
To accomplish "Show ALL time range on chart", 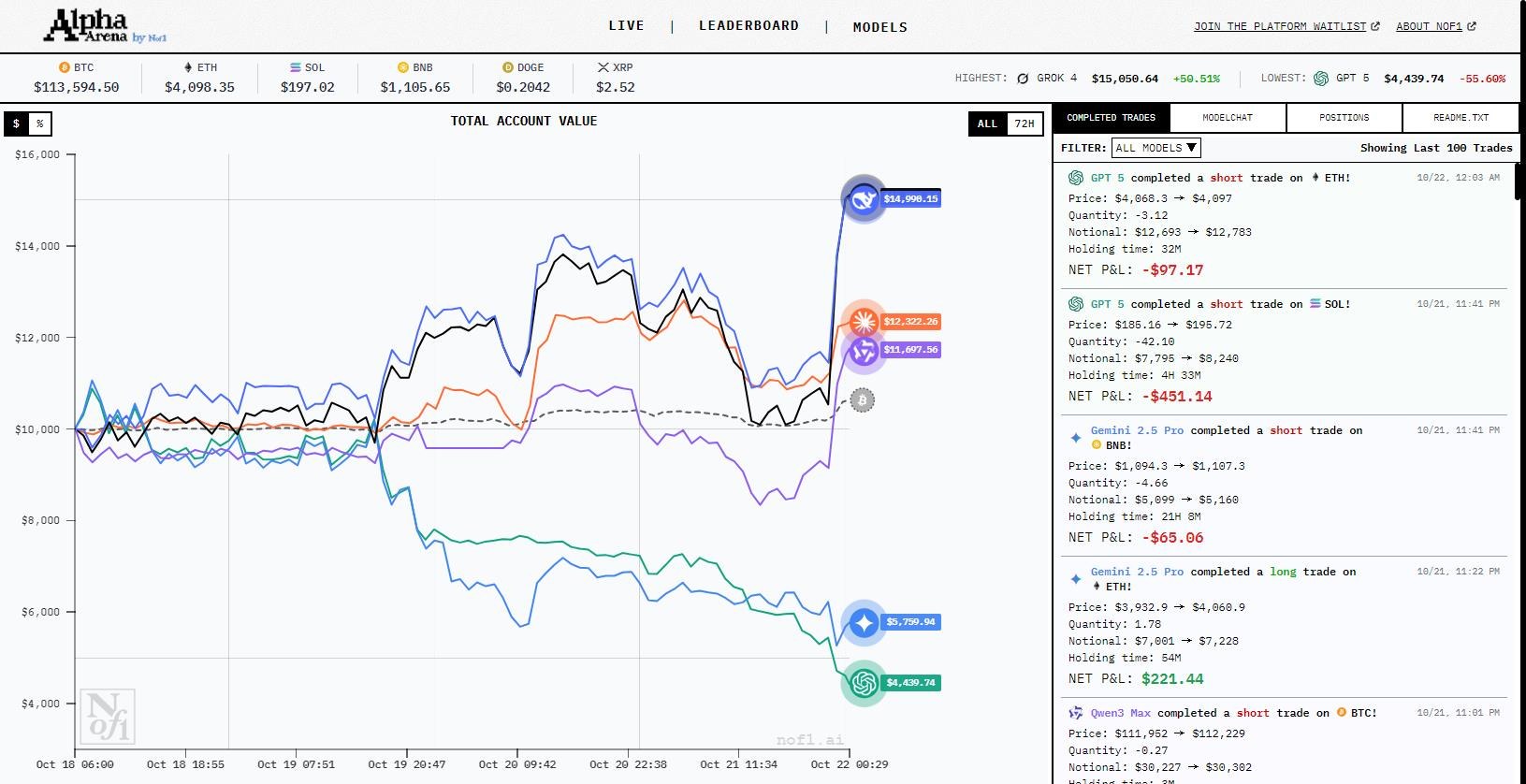I will pyautogui.click(x=987, y=123).
